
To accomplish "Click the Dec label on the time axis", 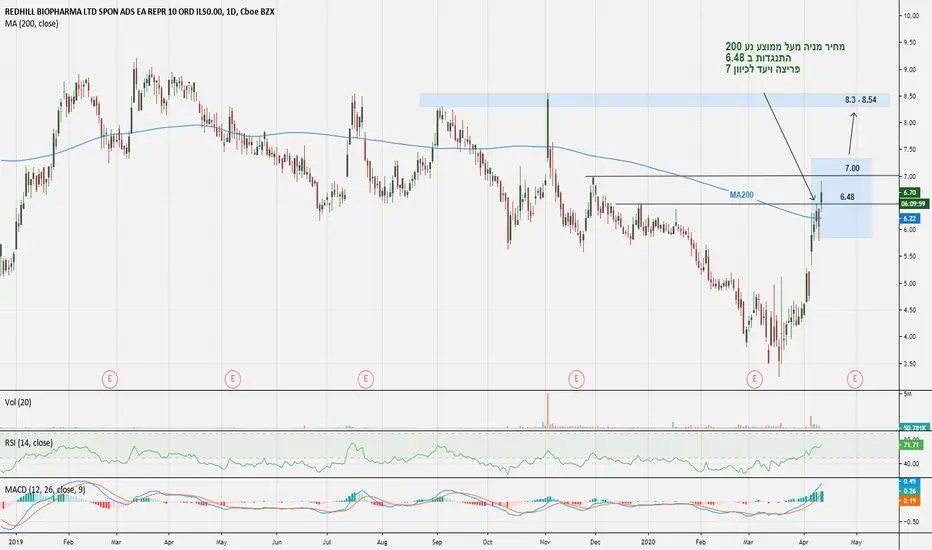I will pos(595,542).
